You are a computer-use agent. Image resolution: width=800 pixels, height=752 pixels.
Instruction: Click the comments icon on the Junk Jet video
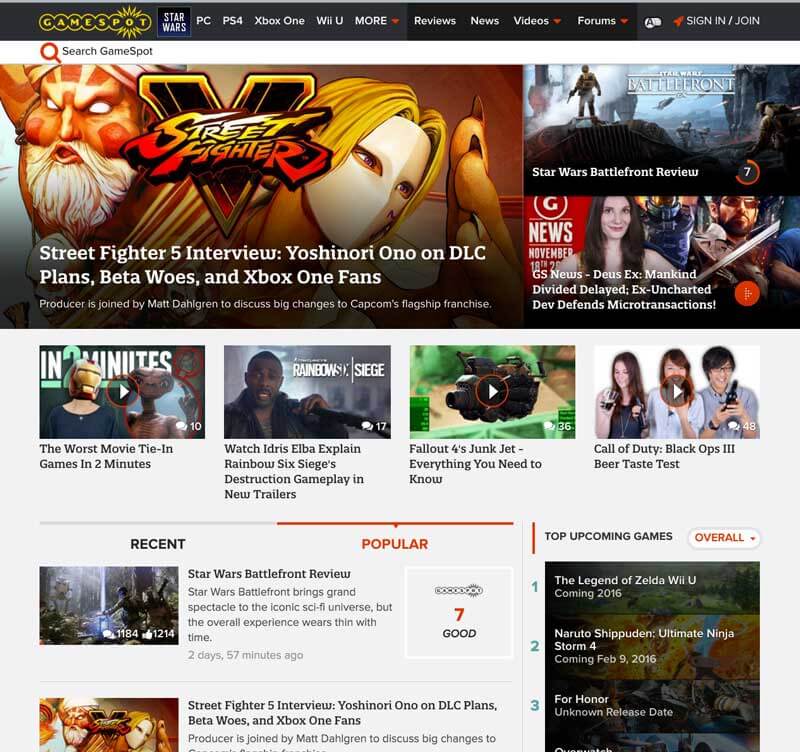point(549,424)
